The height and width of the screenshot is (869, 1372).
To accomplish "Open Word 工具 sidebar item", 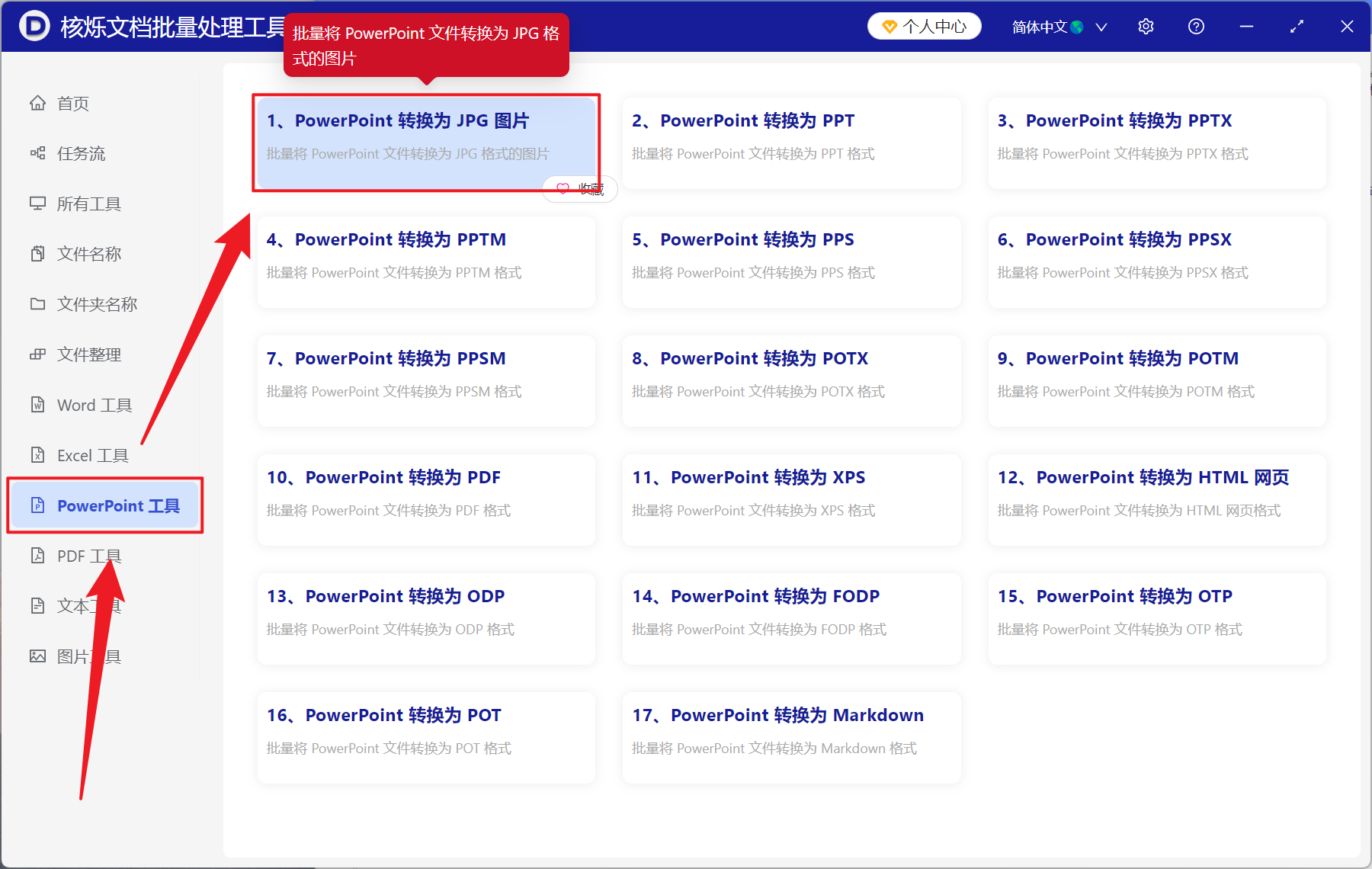I will coord(105,405).
